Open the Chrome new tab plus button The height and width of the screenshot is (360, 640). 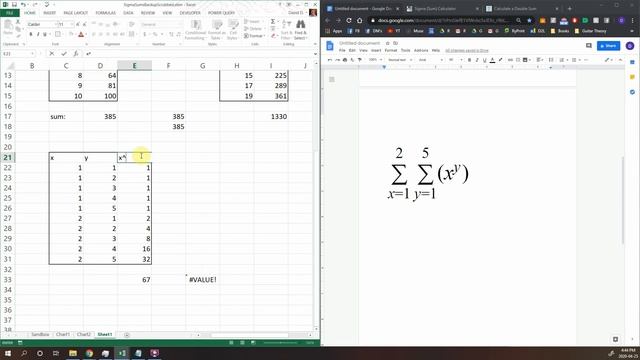pyautogui.click(x=569, y=8)
